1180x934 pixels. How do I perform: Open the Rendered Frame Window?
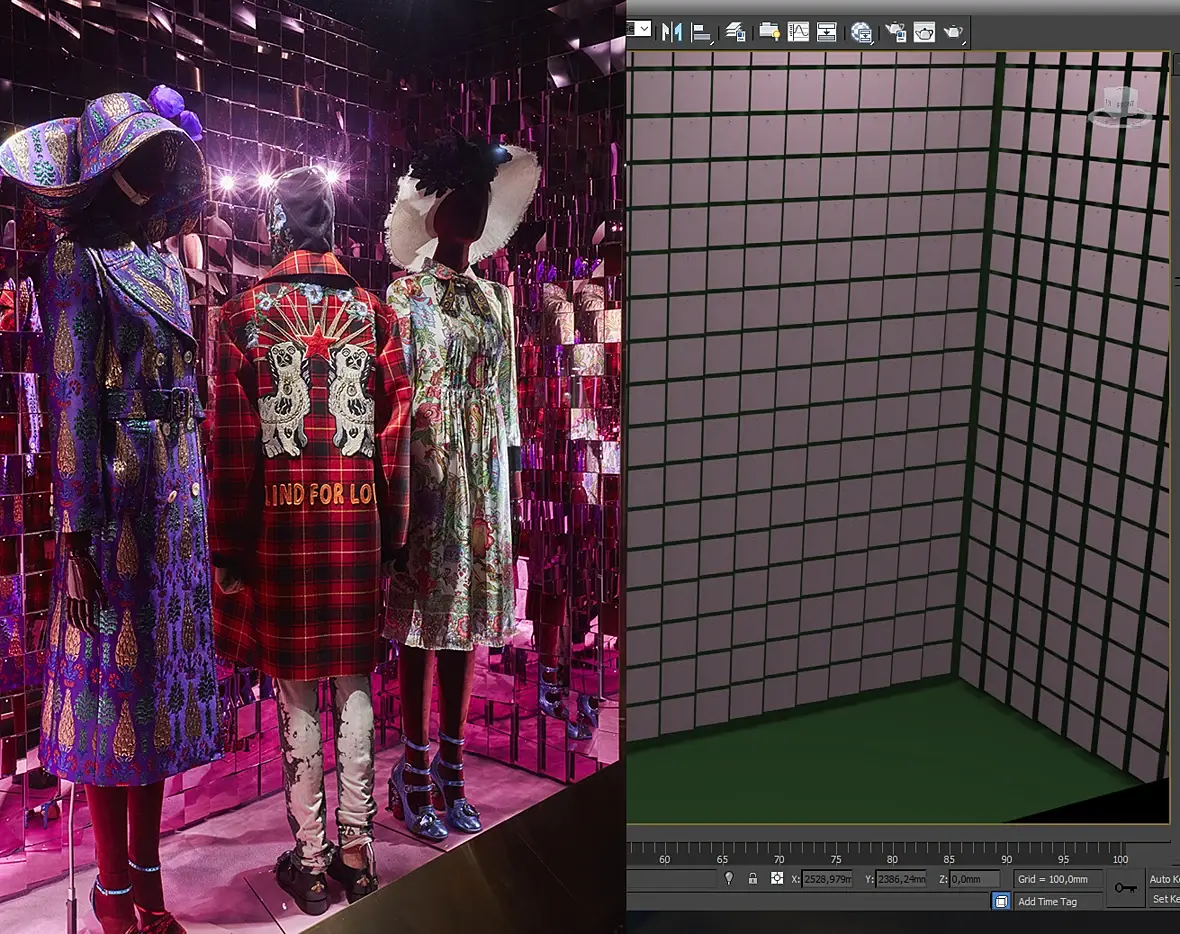coord(925,32)
